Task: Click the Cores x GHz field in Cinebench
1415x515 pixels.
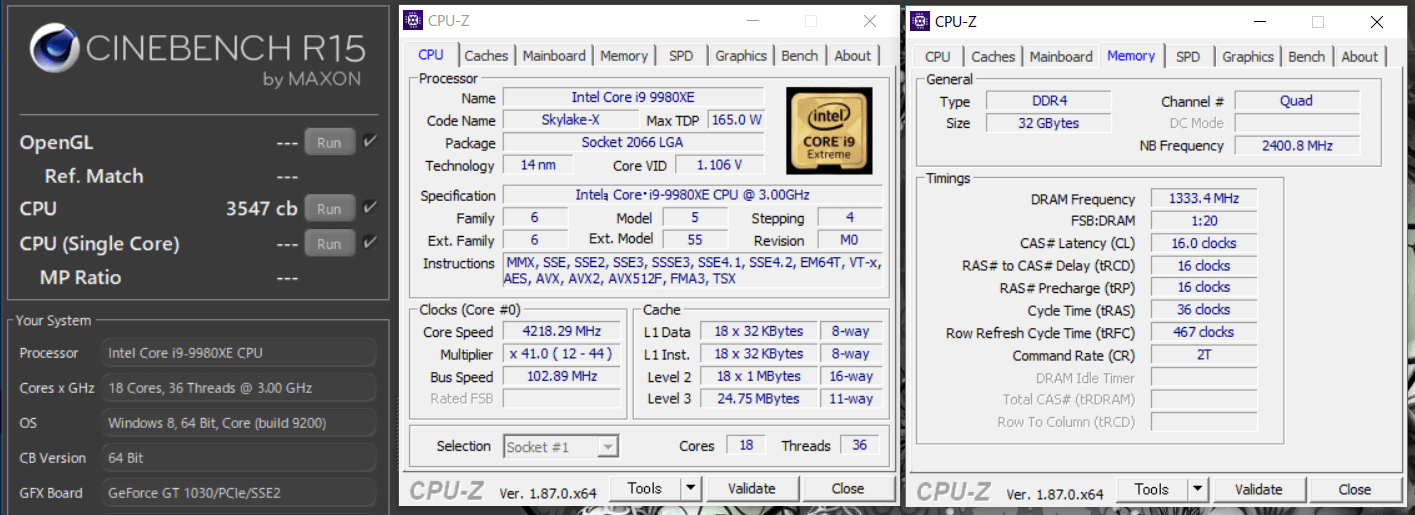Action: [240, 387]
